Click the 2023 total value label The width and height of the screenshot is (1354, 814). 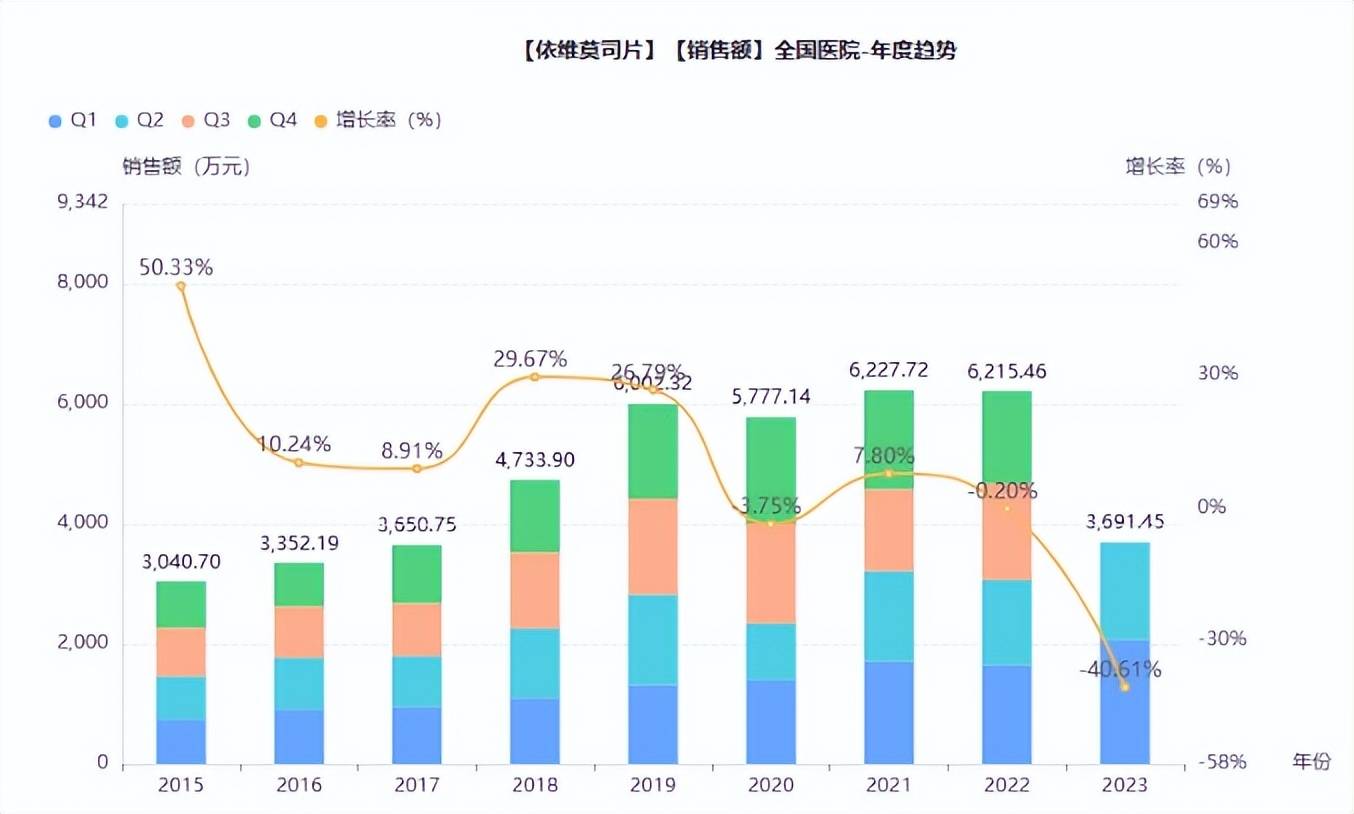click(x=1125, y=523)
